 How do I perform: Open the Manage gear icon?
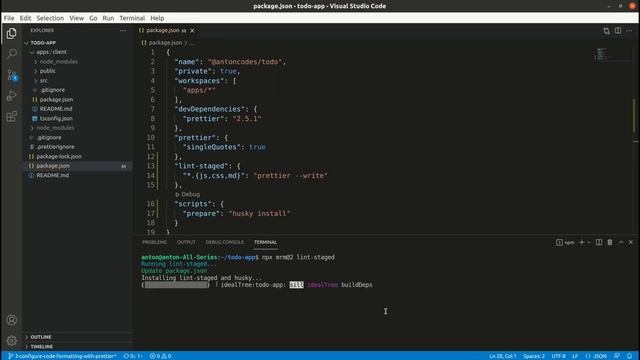coord(12,340)
